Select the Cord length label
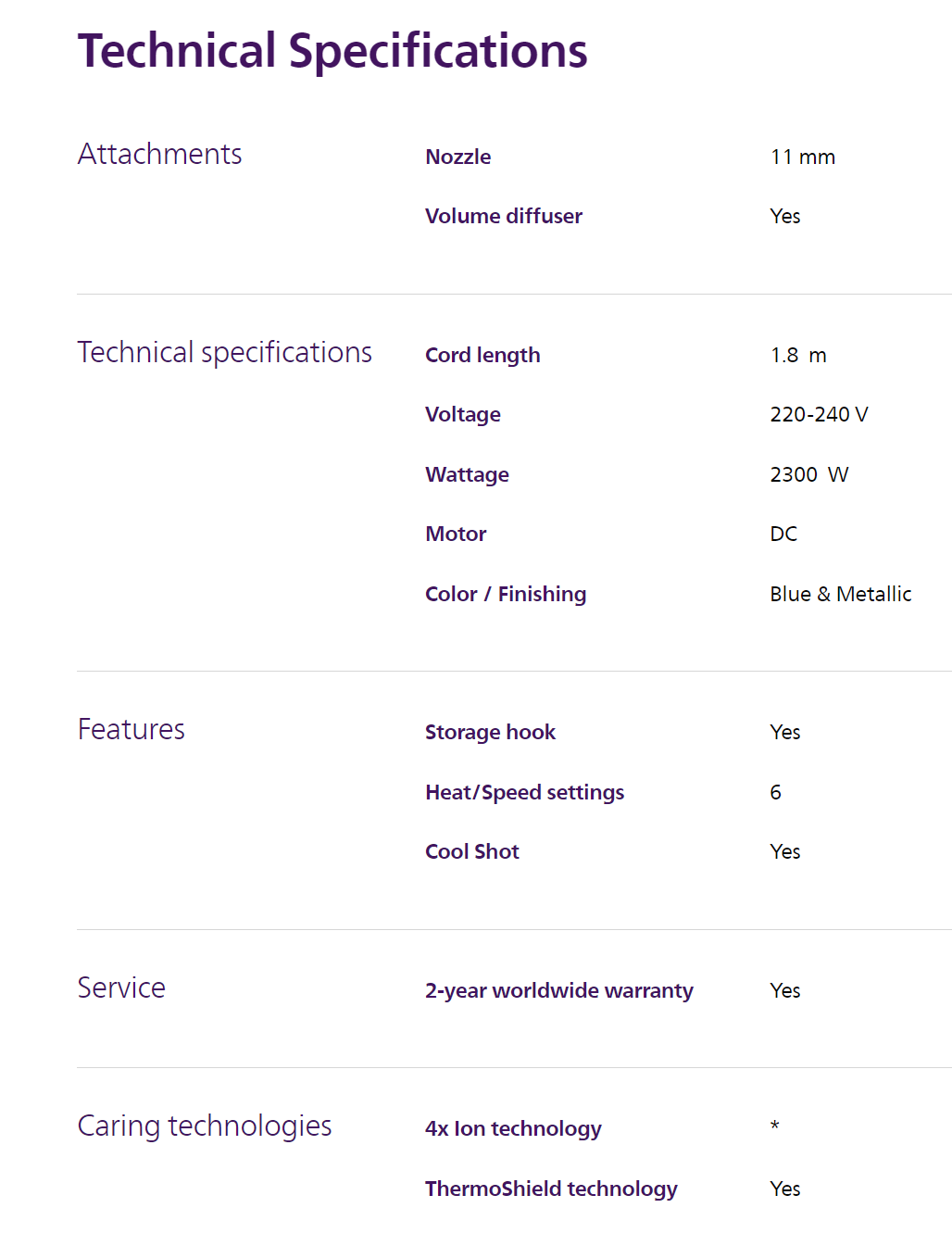Viewport: 952px width, 1233px height. [x=482, y=355]
